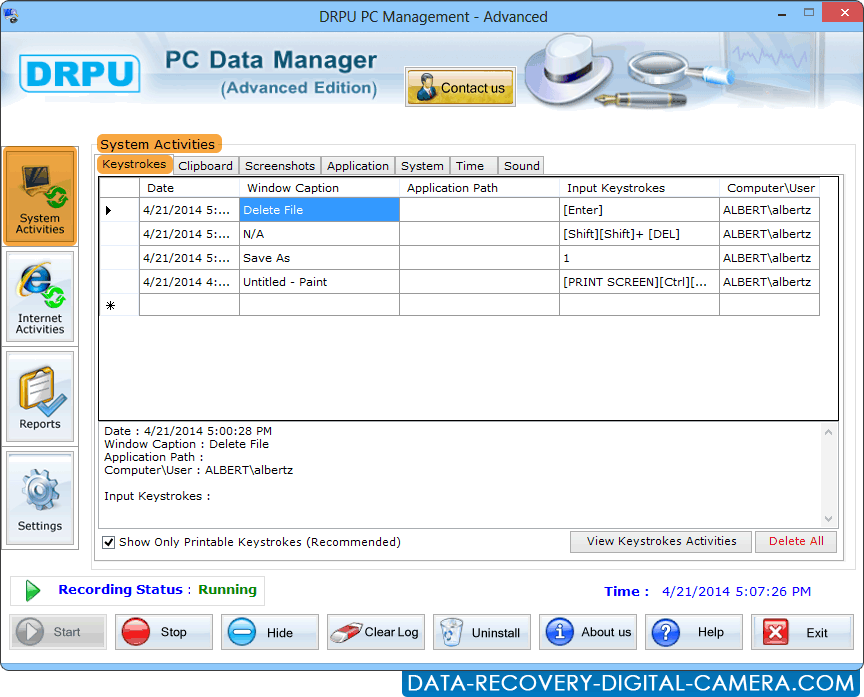Click the keystrokes cell containing 1
Viewport: 864px width, 697px height.
pos(639,258)
